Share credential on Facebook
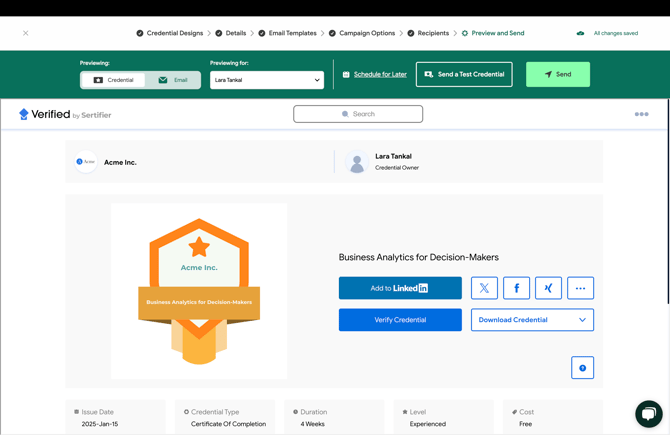The width and height of the screenshot is (670, 435). (516, 288)
